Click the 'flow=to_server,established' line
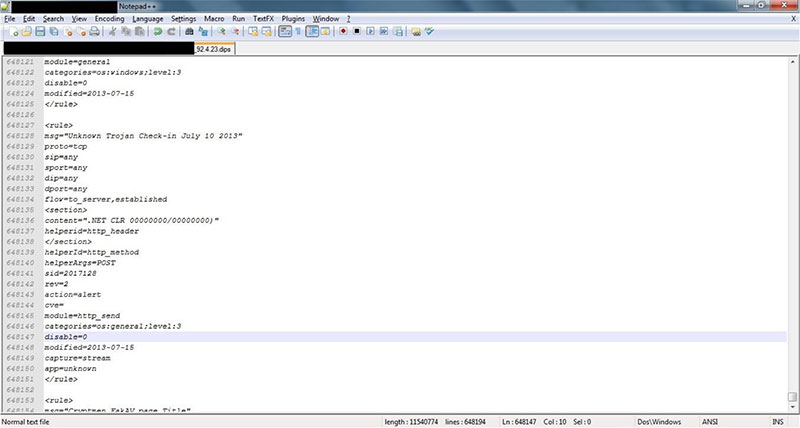The width and height of the screenshot is (800, 428). pos(106,199)
